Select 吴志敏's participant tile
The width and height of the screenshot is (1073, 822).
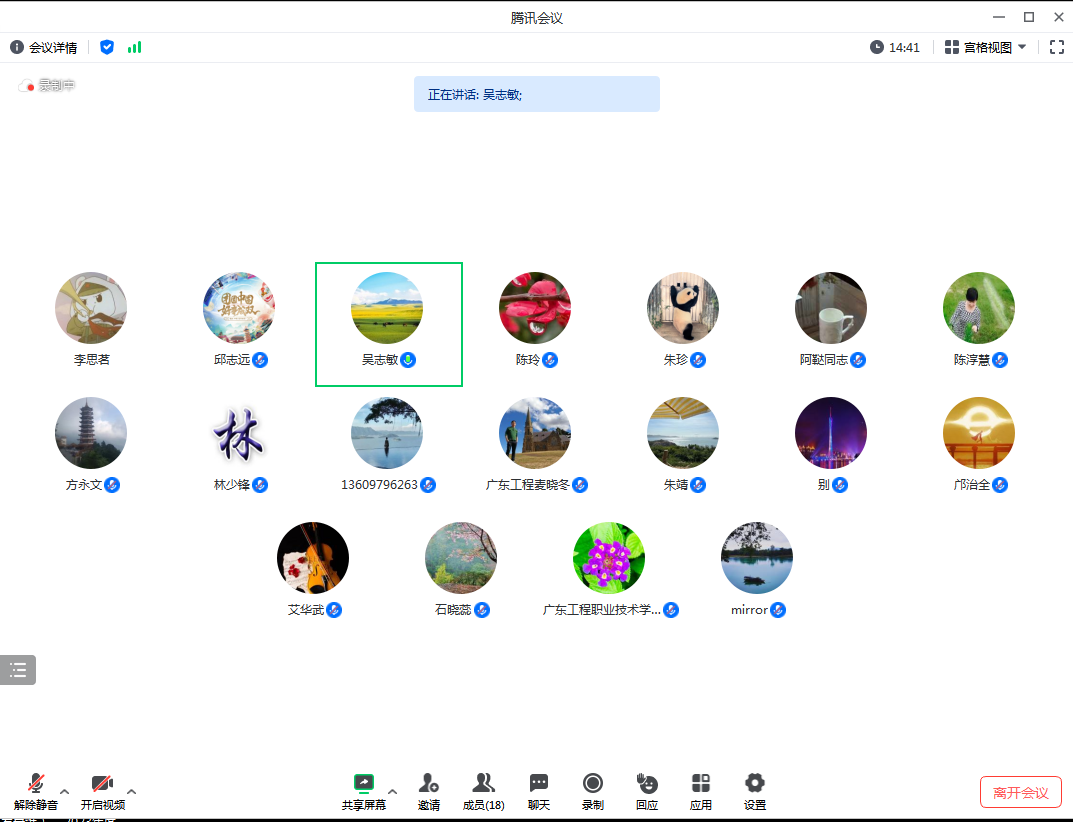pos(388,323)
